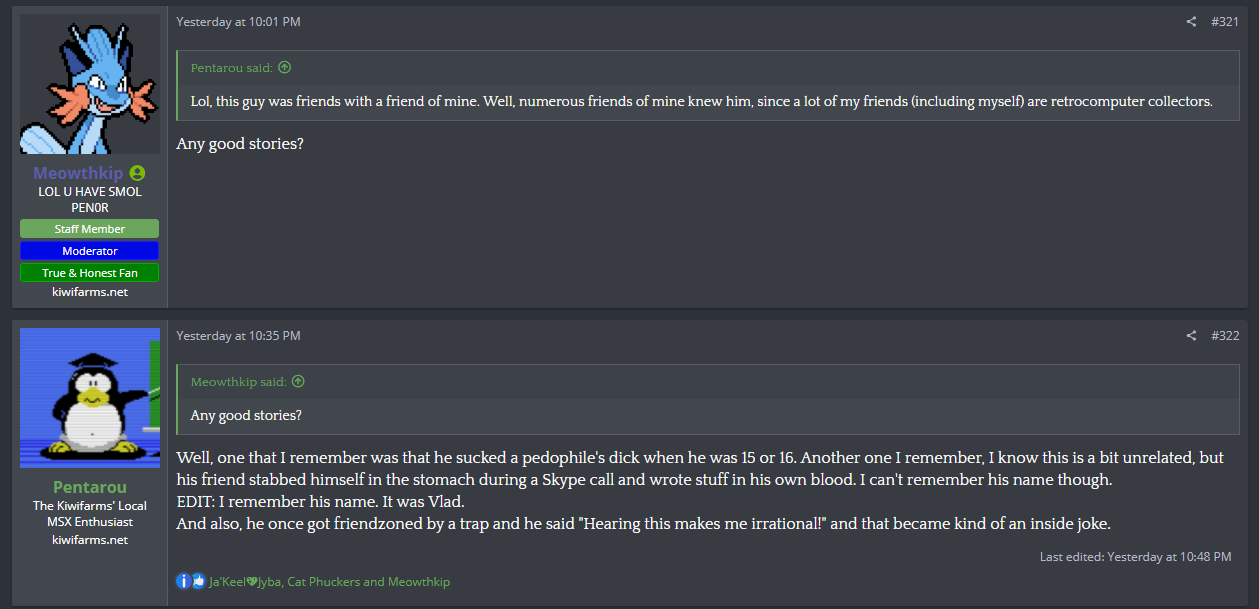View reaction list with Cat Phuckers
Image resolution: width=1259 pixels, height=609 pixels.
[330, 582]
